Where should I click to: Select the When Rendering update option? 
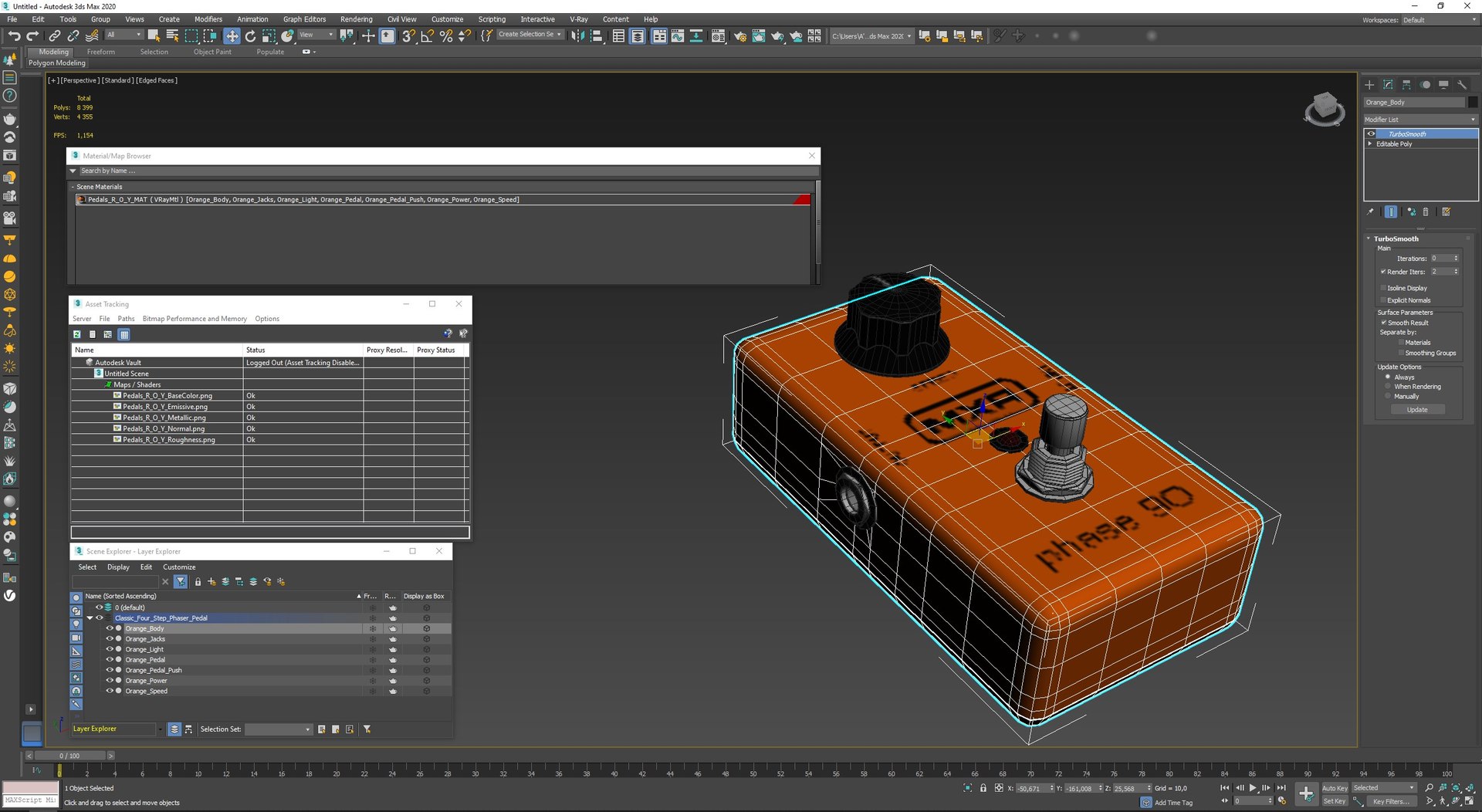click(x=1388, y=387)
